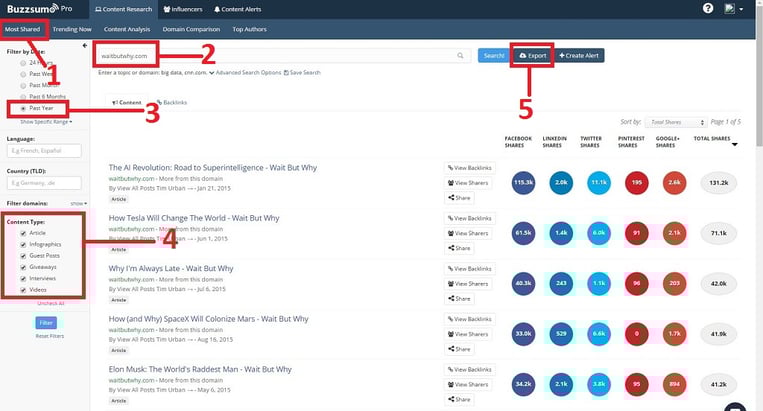Click the 115.3k Facebook shares circle
This screenshot has width=763, height=411.
pos(523,183)
